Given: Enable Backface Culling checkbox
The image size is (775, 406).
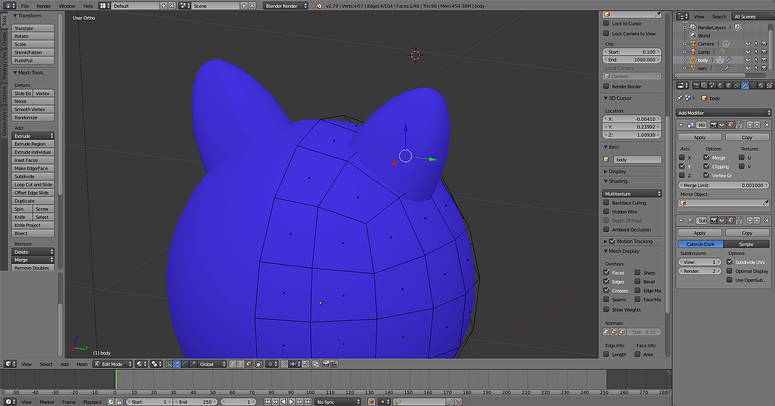Looking at the screenshot, I should pyautogui.click(x=606, y=203).
